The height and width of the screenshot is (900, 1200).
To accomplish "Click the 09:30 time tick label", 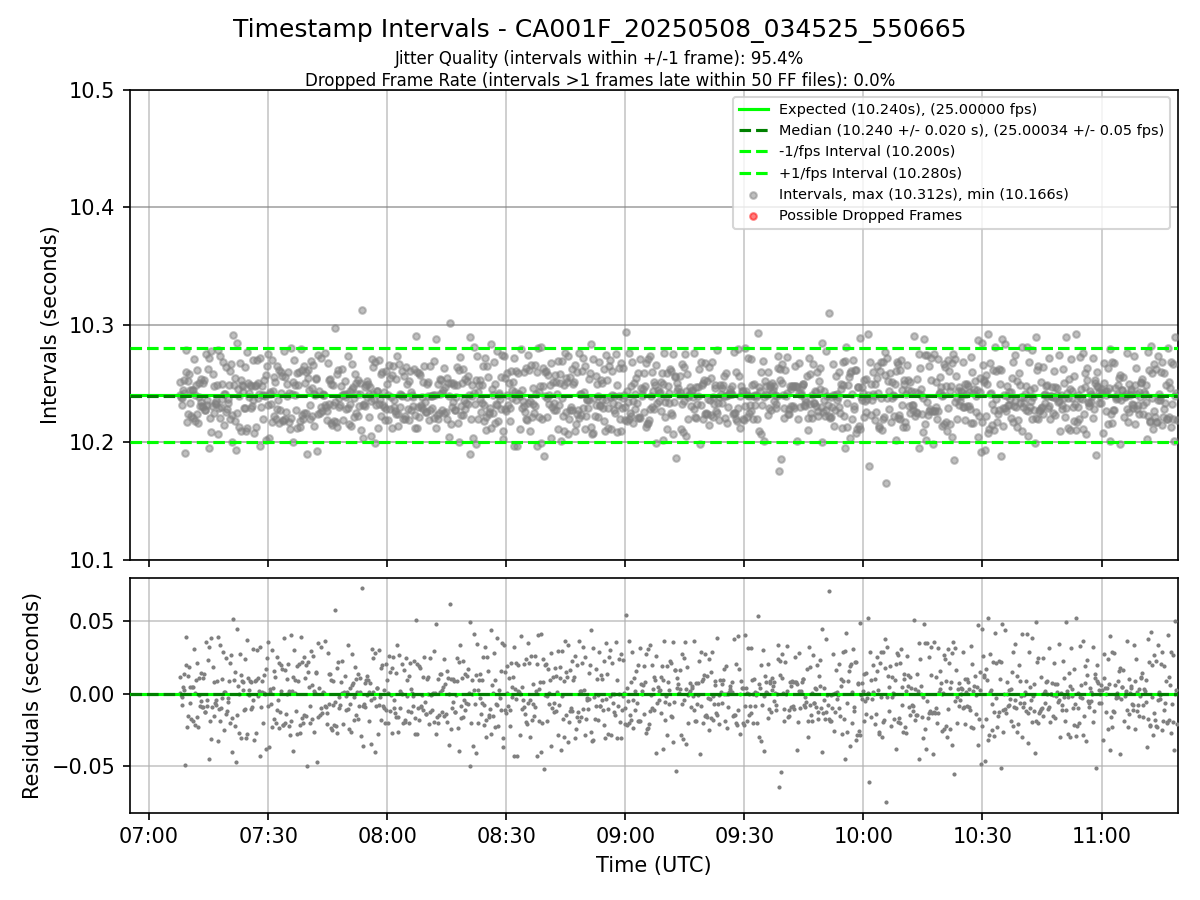I will (x=744, y=833).
